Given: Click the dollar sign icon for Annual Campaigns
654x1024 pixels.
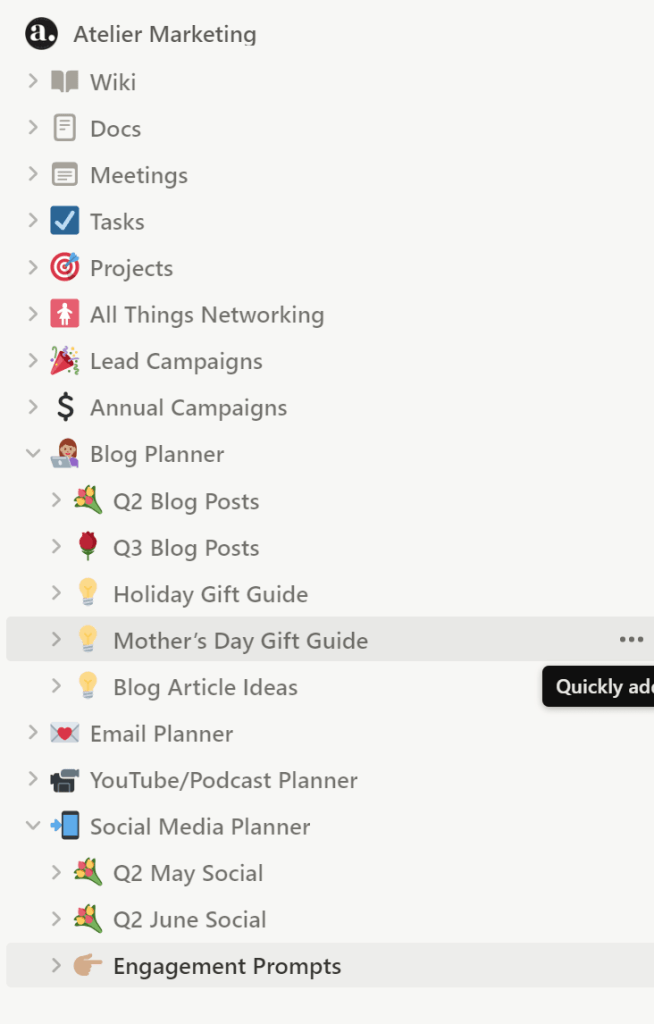Looking at the screenshot, I should click(63, 407).
